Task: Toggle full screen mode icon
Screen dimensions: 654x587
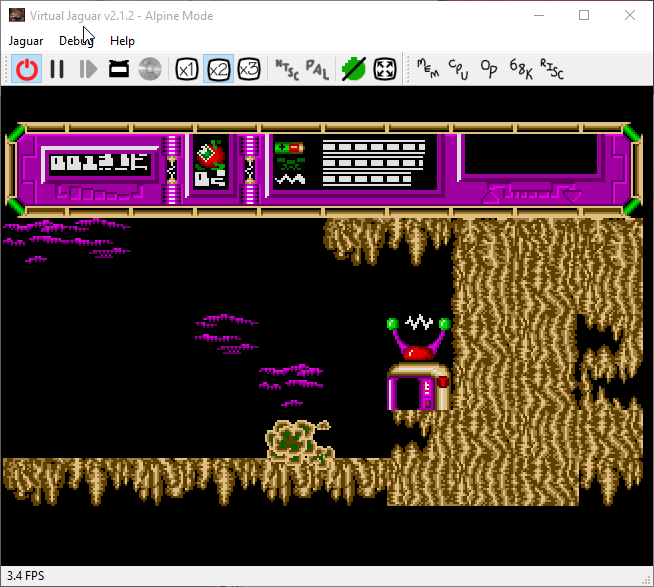Action: point(384,69)
